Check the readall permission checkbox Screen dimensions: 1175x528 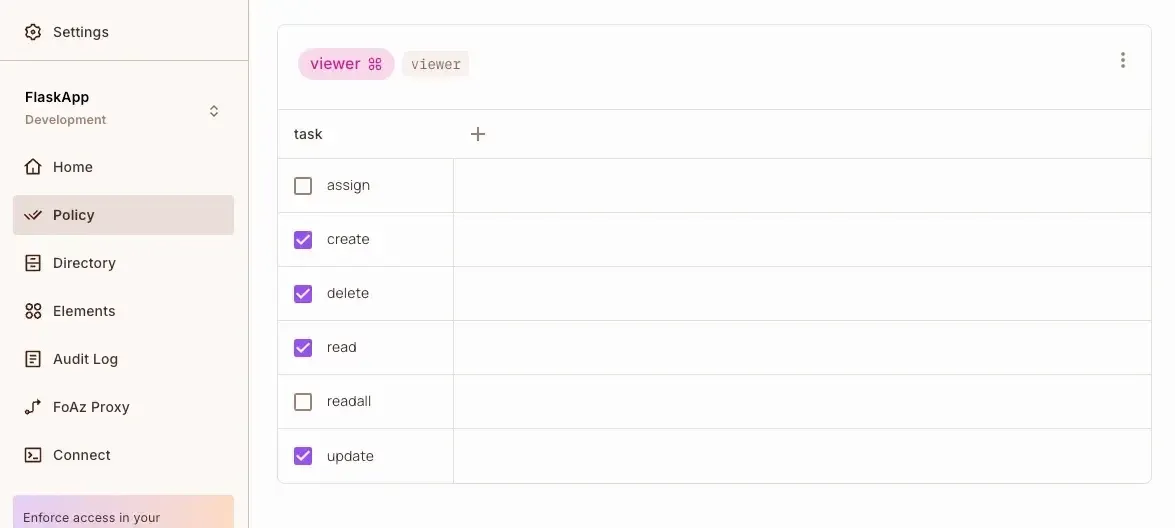click(x=303, y=402)
